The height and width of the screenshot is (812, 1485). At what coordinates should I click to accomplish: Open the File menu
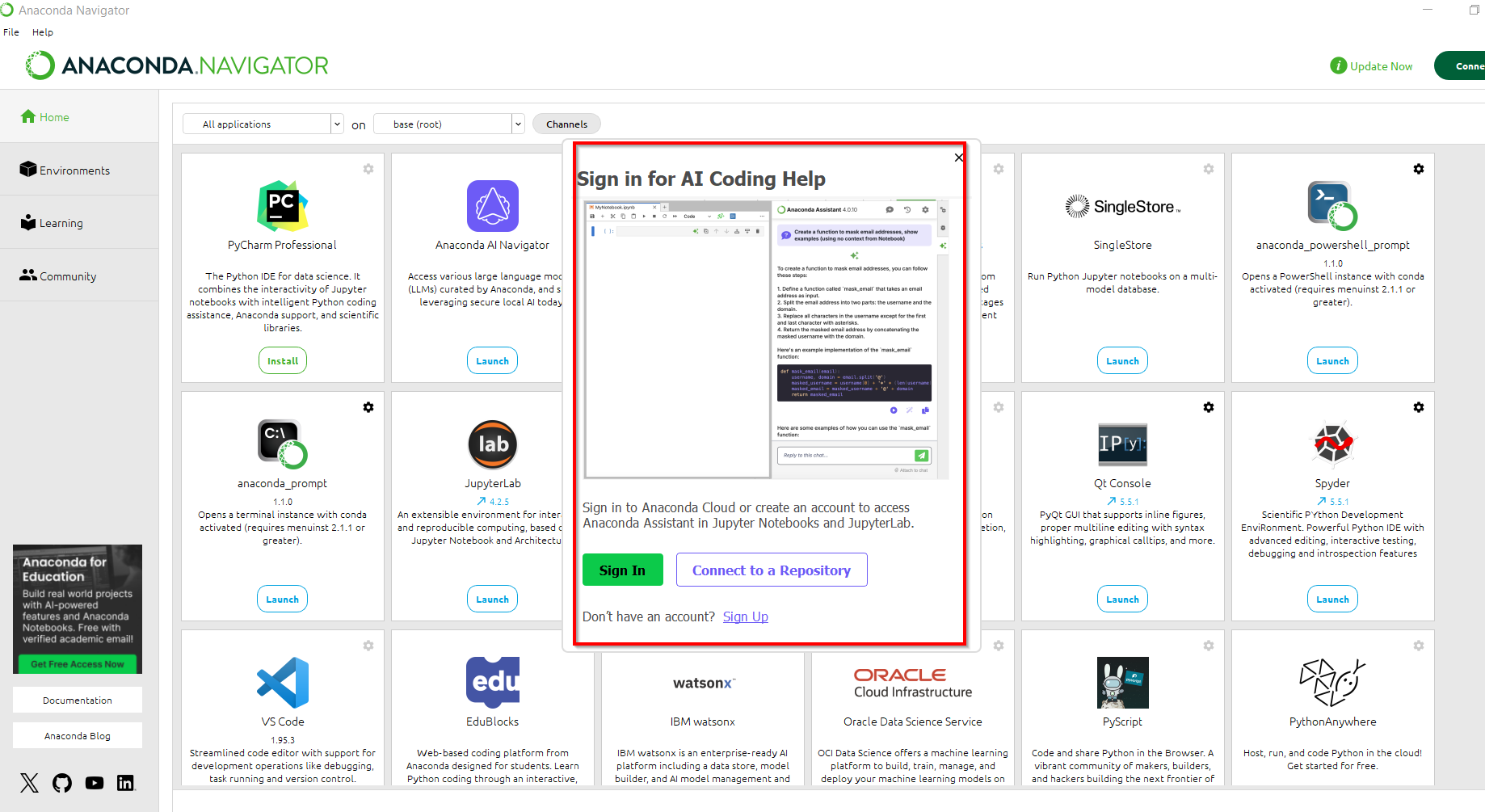[x=11, y=32]
